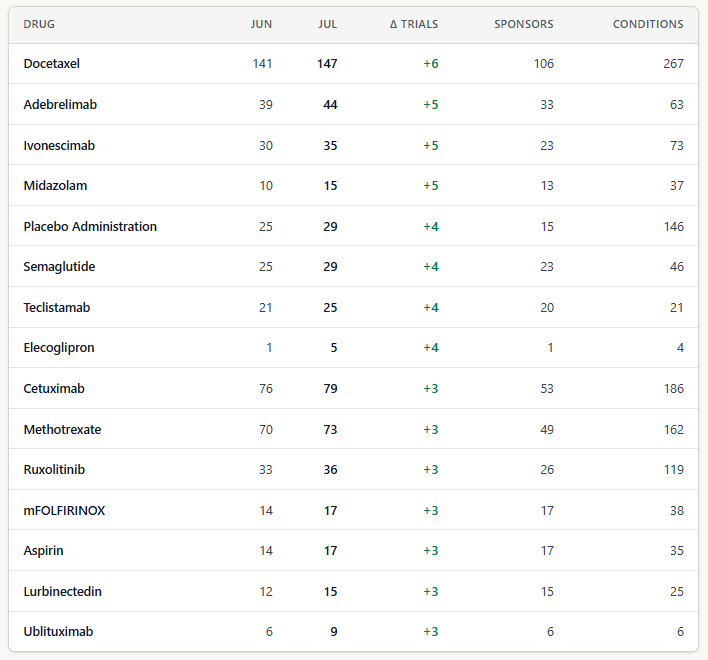
Task: Click Teclistamab's JUL value 25
Action: click(331, 308)
